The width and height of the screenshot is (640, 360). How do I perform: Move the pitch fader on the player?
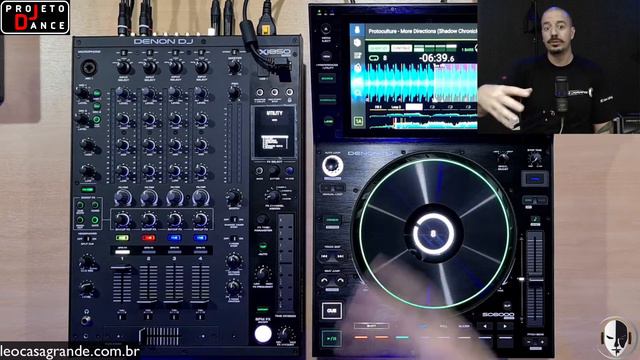pos(535,280)
